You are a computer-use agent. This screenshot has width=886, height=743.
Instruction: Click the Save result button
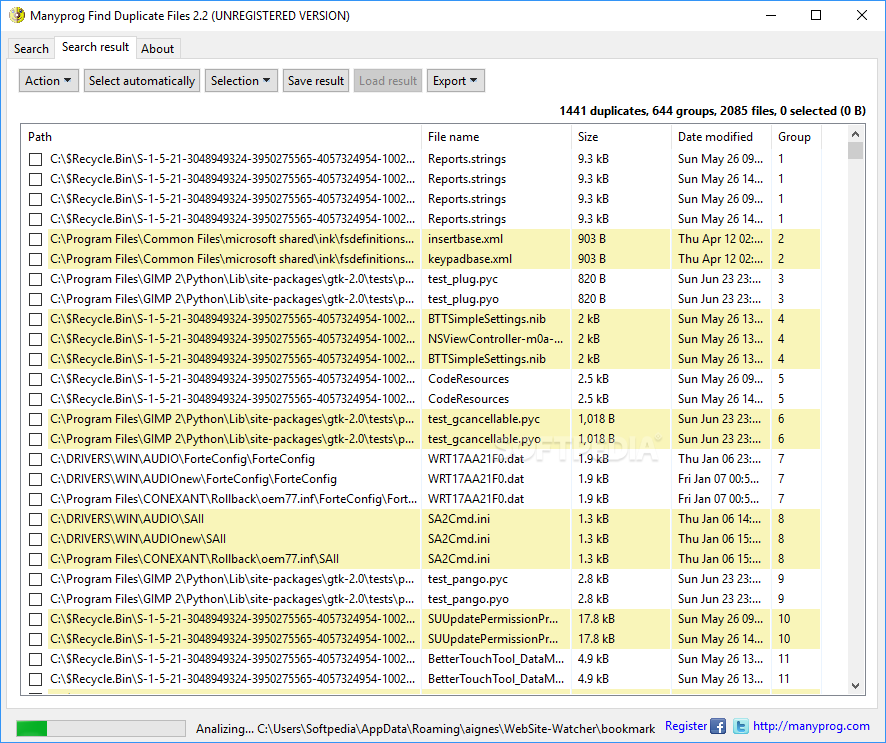[316, 81]
